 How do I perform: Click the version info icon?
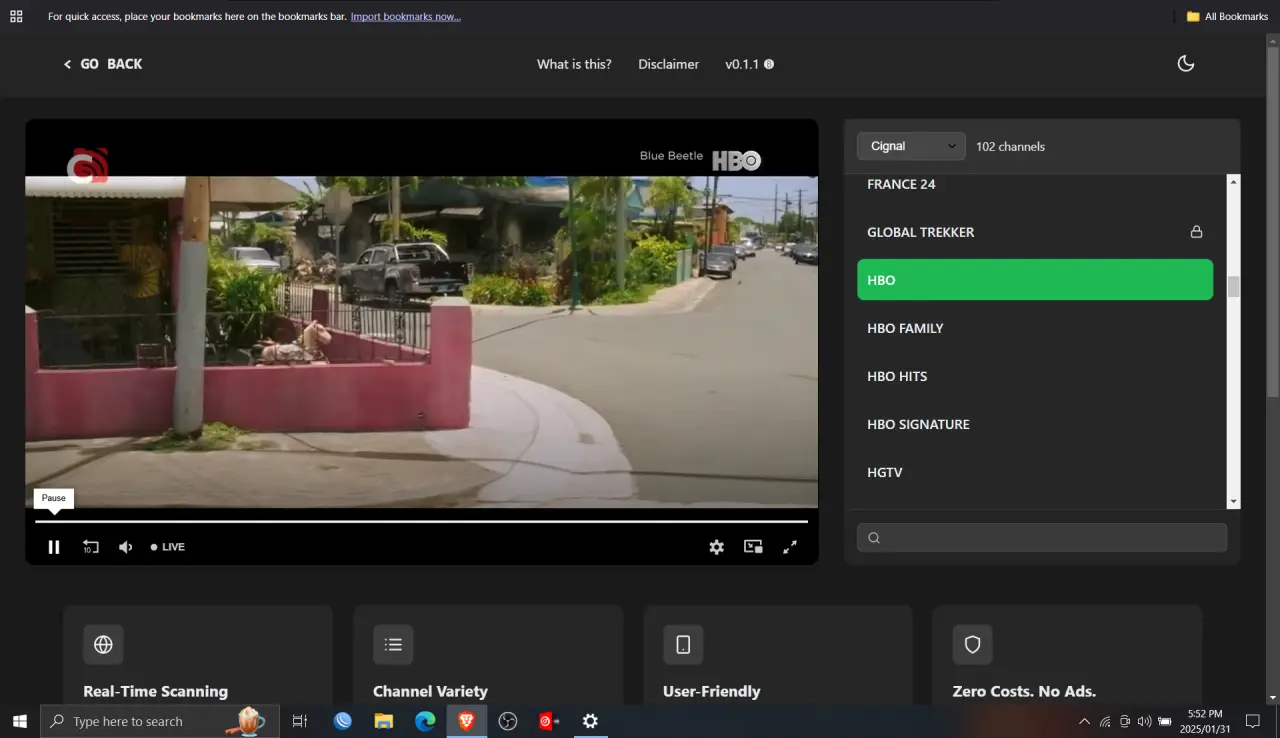tap(769, 64)
